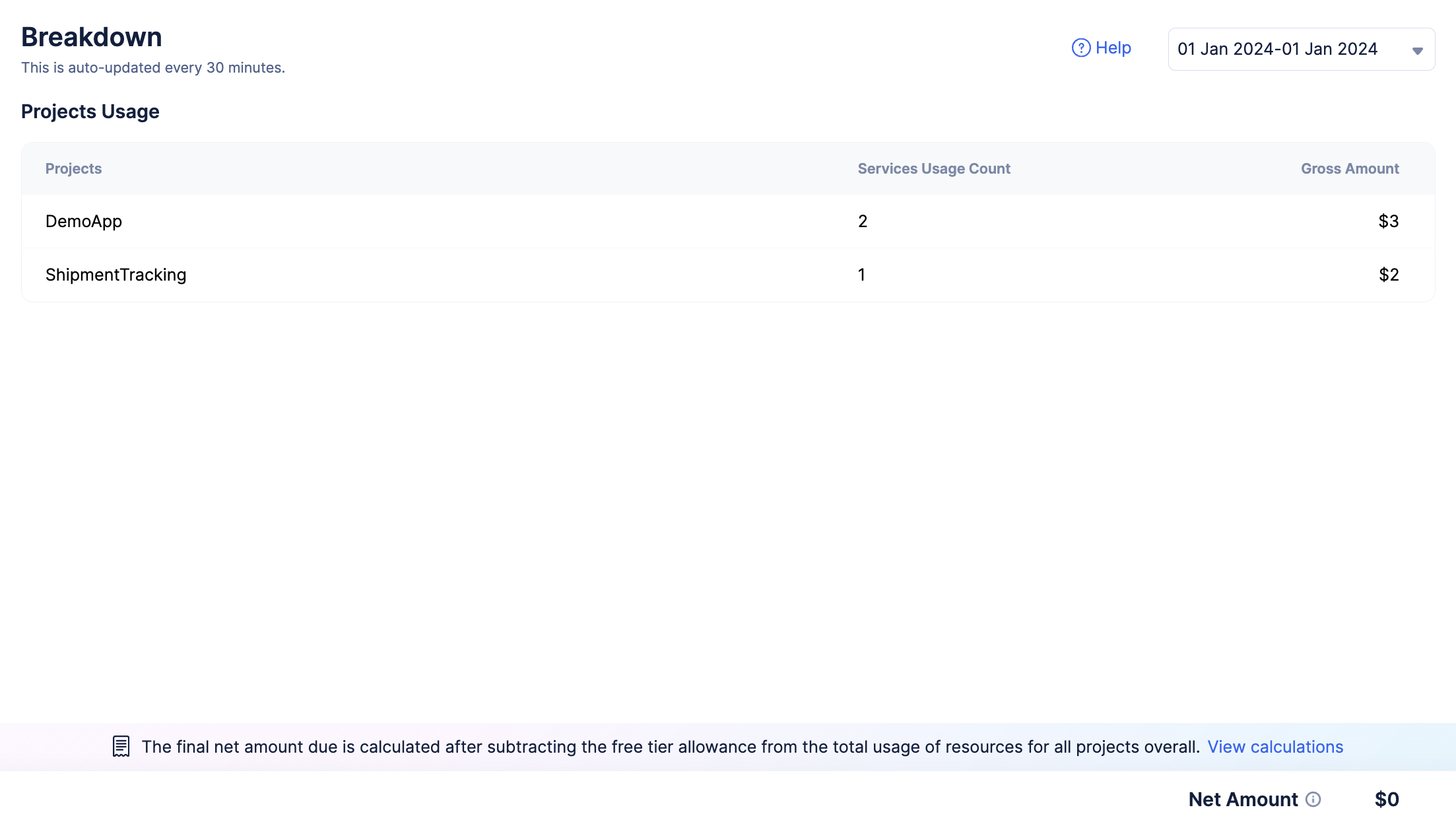Click the Gross Amount column header

click(x=1350, y=168)
